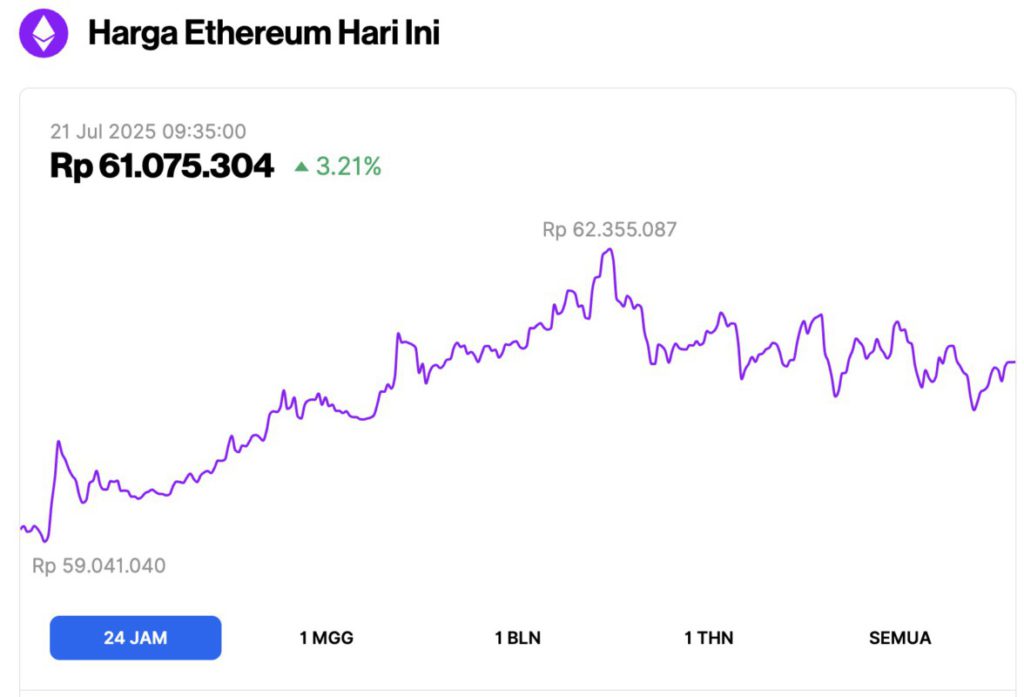
Task: Click the Rp 61.075.304 current price
Action: click(x=162, y=164)
